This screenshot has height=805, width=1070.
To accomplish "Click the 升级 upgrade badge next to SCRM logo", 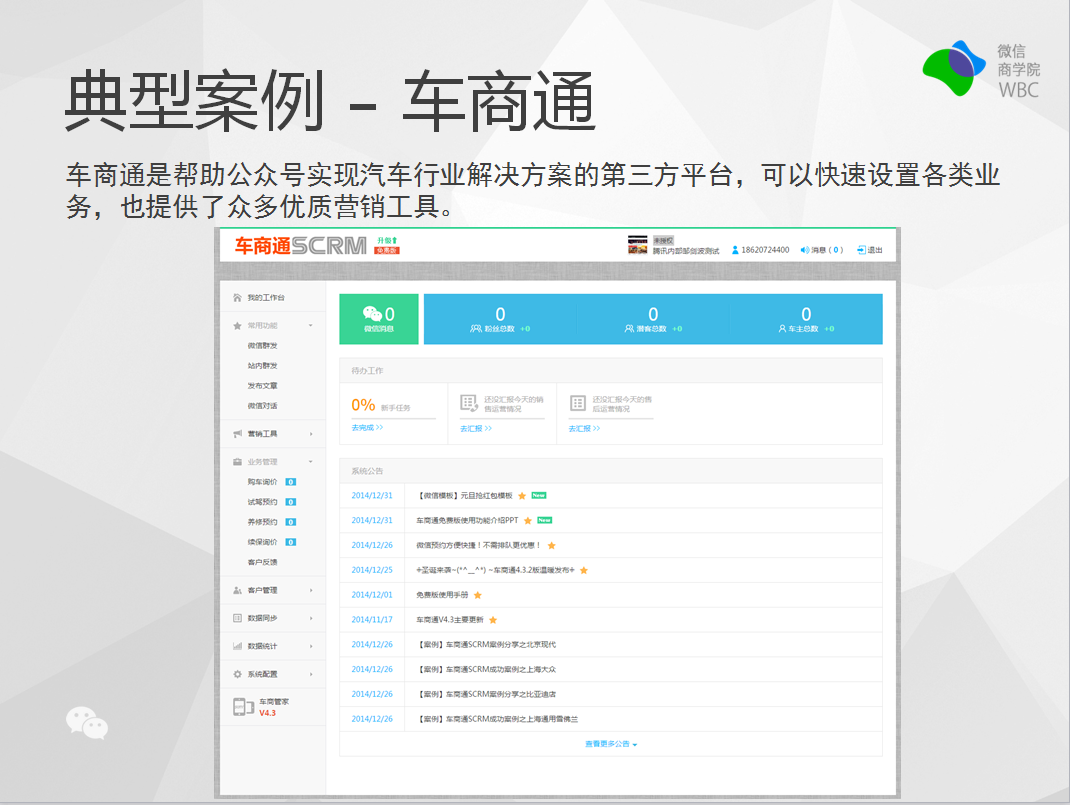I will 387,241.
